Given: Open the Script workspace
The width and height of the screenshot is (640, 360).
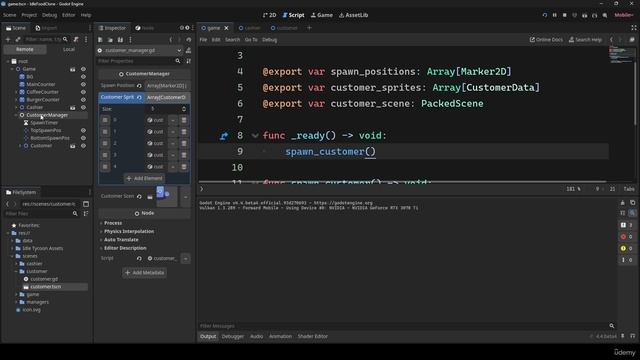Looking at the screenshot, I should tap(293, 15).
